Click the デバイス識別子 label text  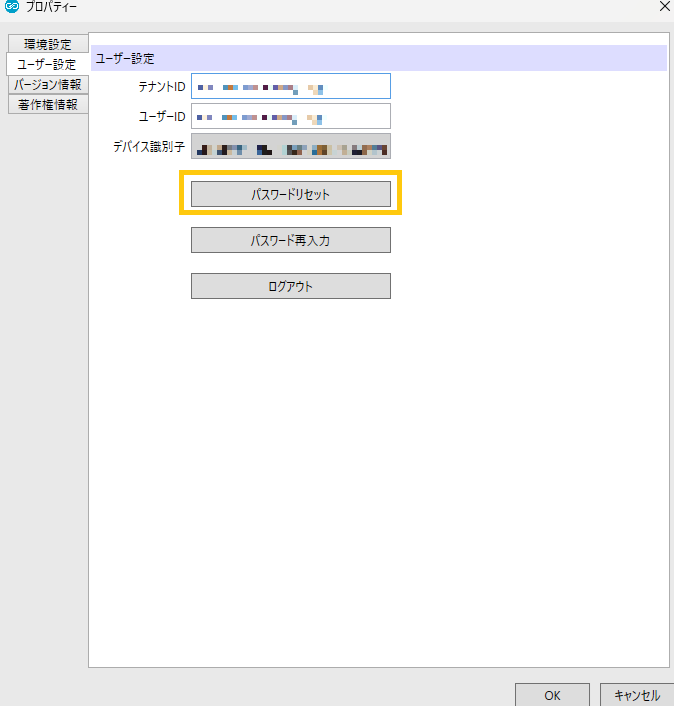149,147
